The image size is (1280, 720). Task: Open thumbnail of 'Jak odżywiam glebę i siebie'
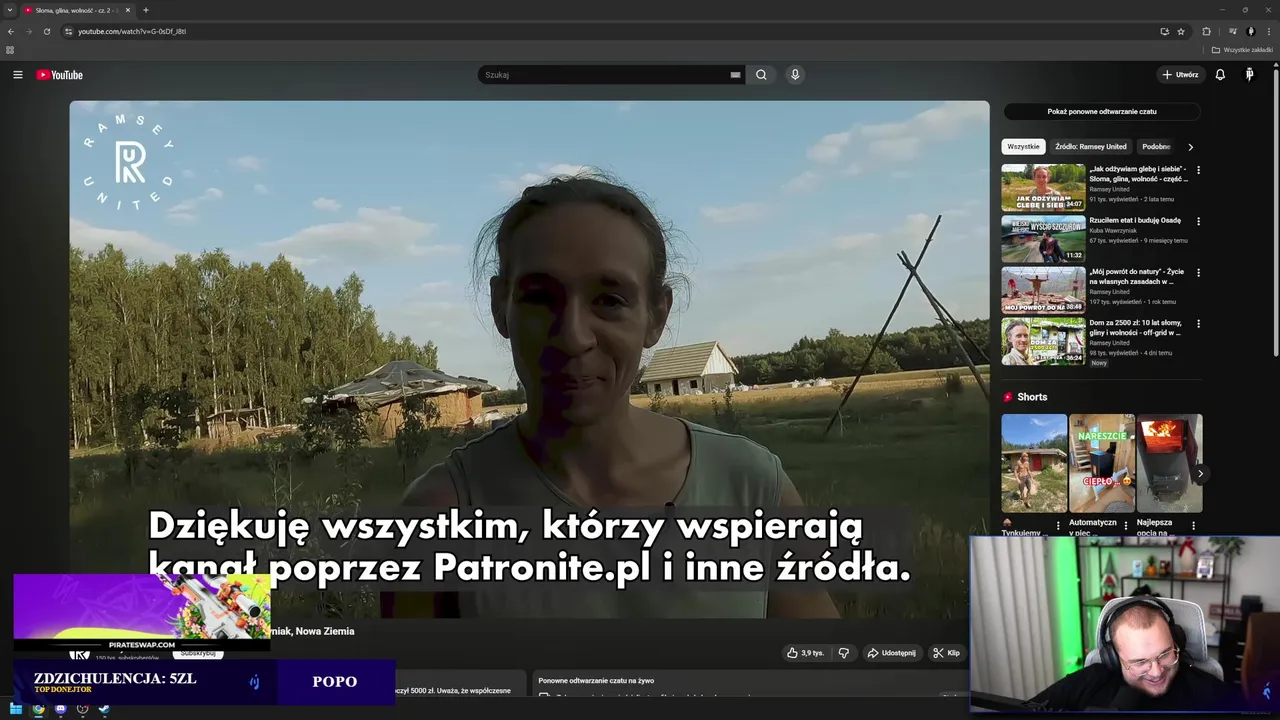click(x=1043, y=187)
